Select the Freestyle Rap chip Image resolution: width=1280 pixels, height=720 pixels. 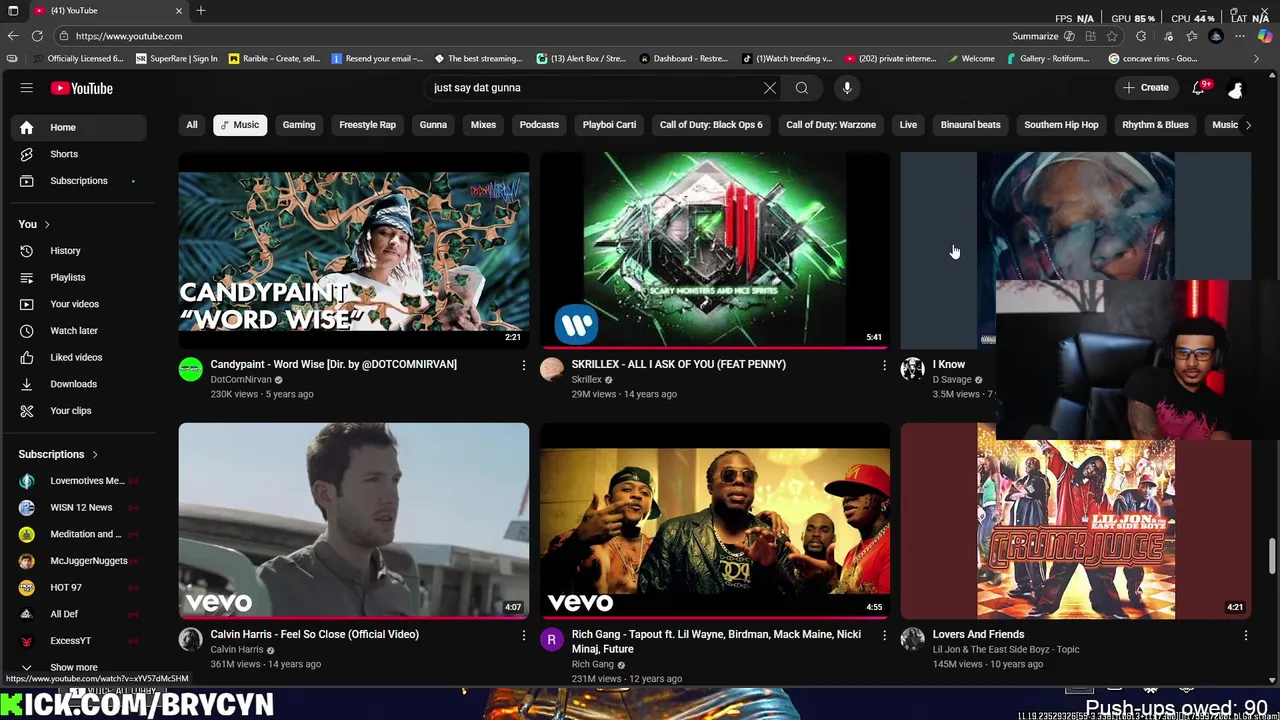point(367,125)
